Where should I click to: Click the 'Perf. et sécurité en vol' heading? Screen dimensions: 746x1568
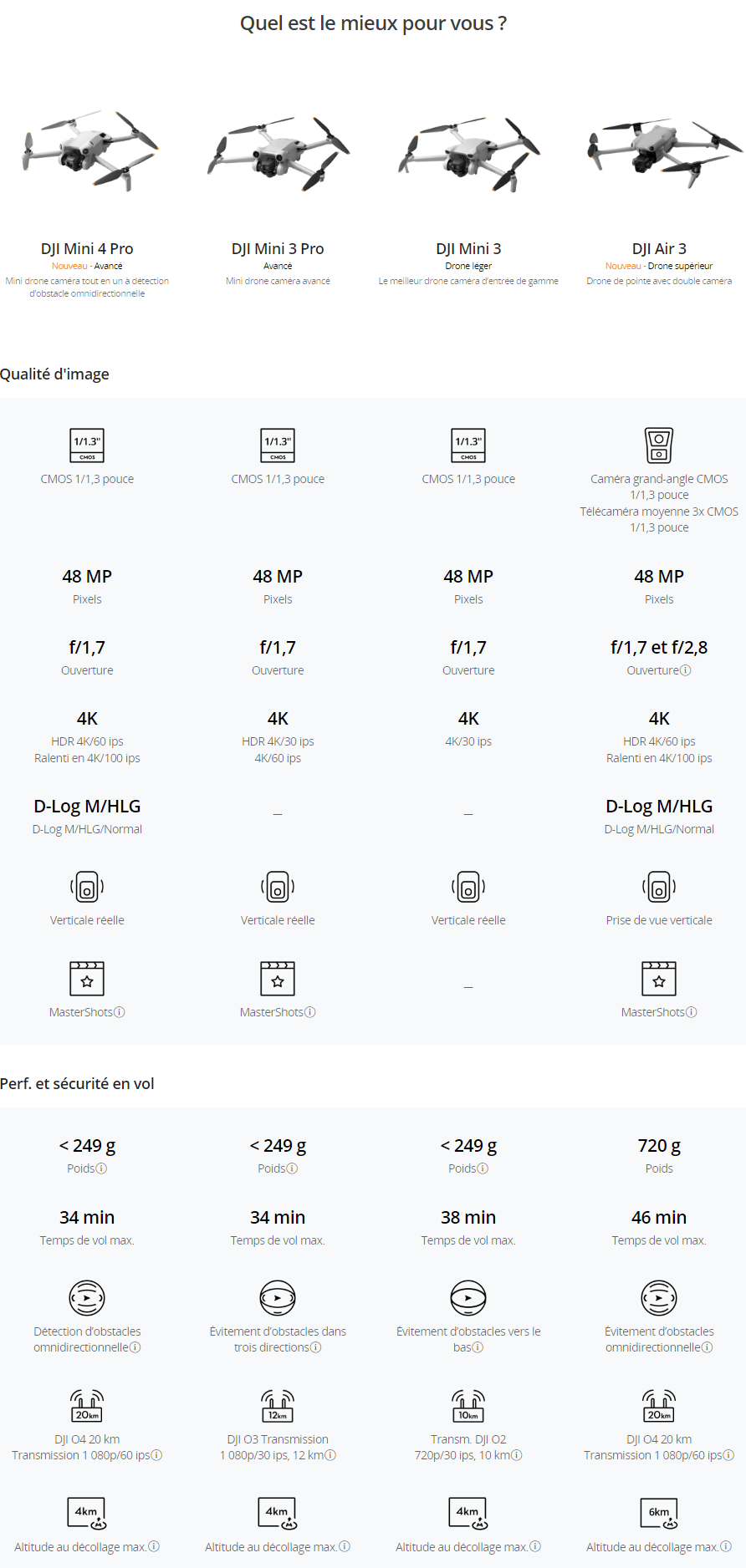click(x=77, y=1083)
